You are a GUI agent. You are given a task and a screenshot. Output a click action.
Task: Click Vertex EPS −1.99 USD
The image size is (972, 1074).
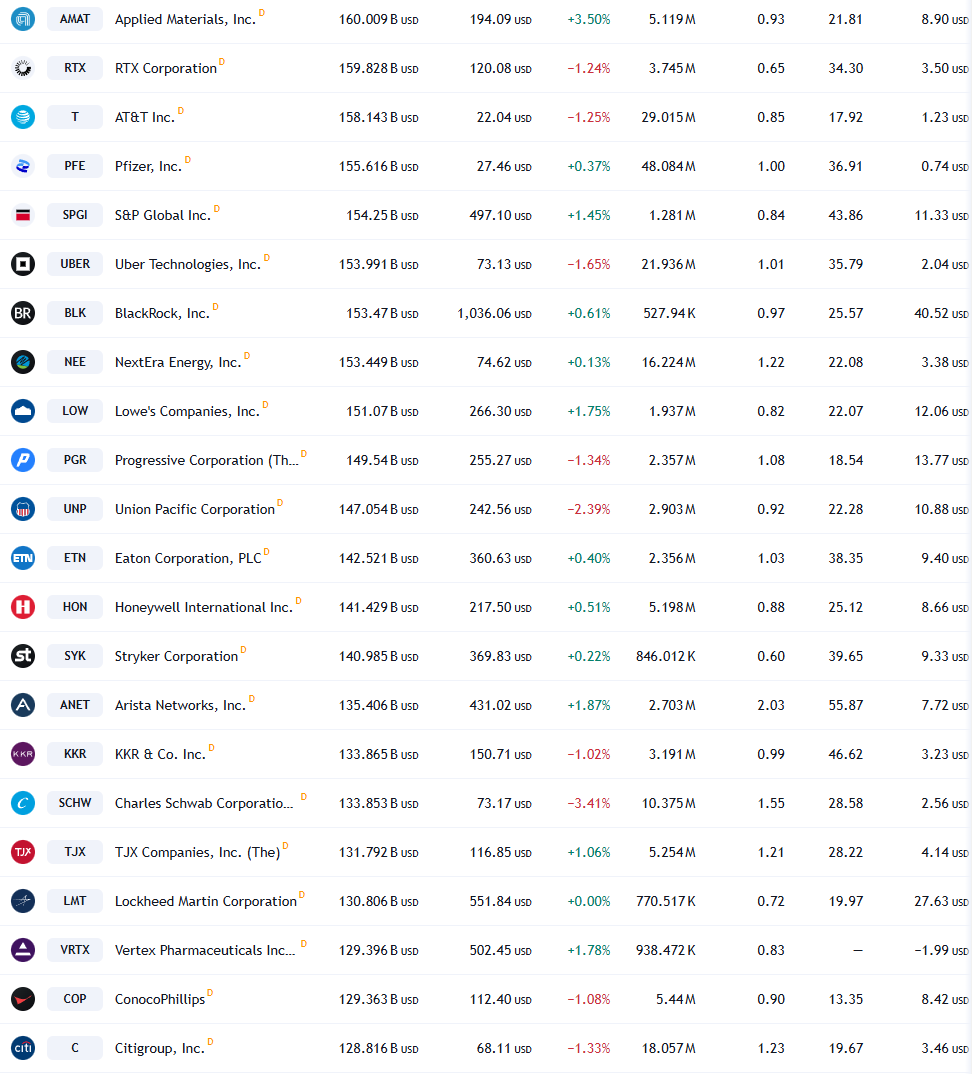click(x=941, y=951)
